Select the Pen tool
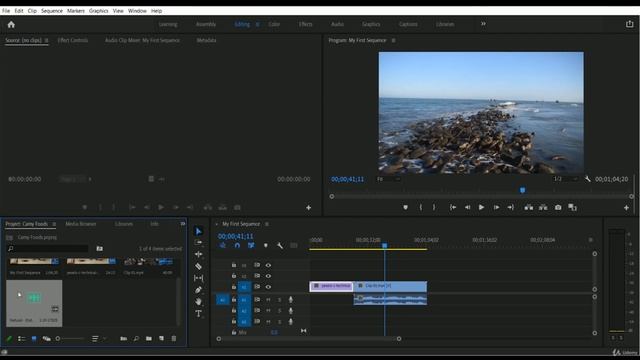 tap(199, 290)
